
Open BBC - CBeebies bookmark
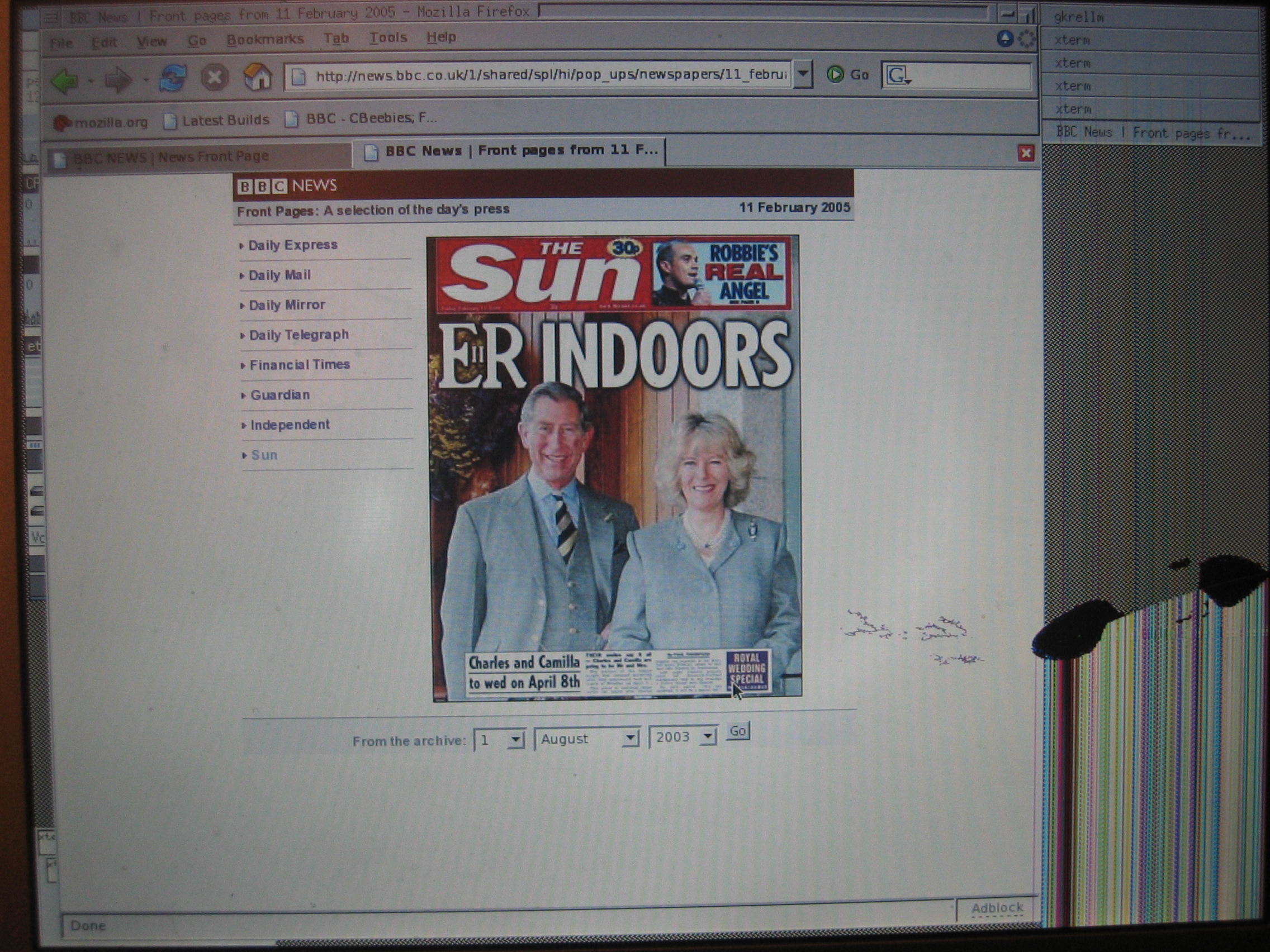point(361,118)
